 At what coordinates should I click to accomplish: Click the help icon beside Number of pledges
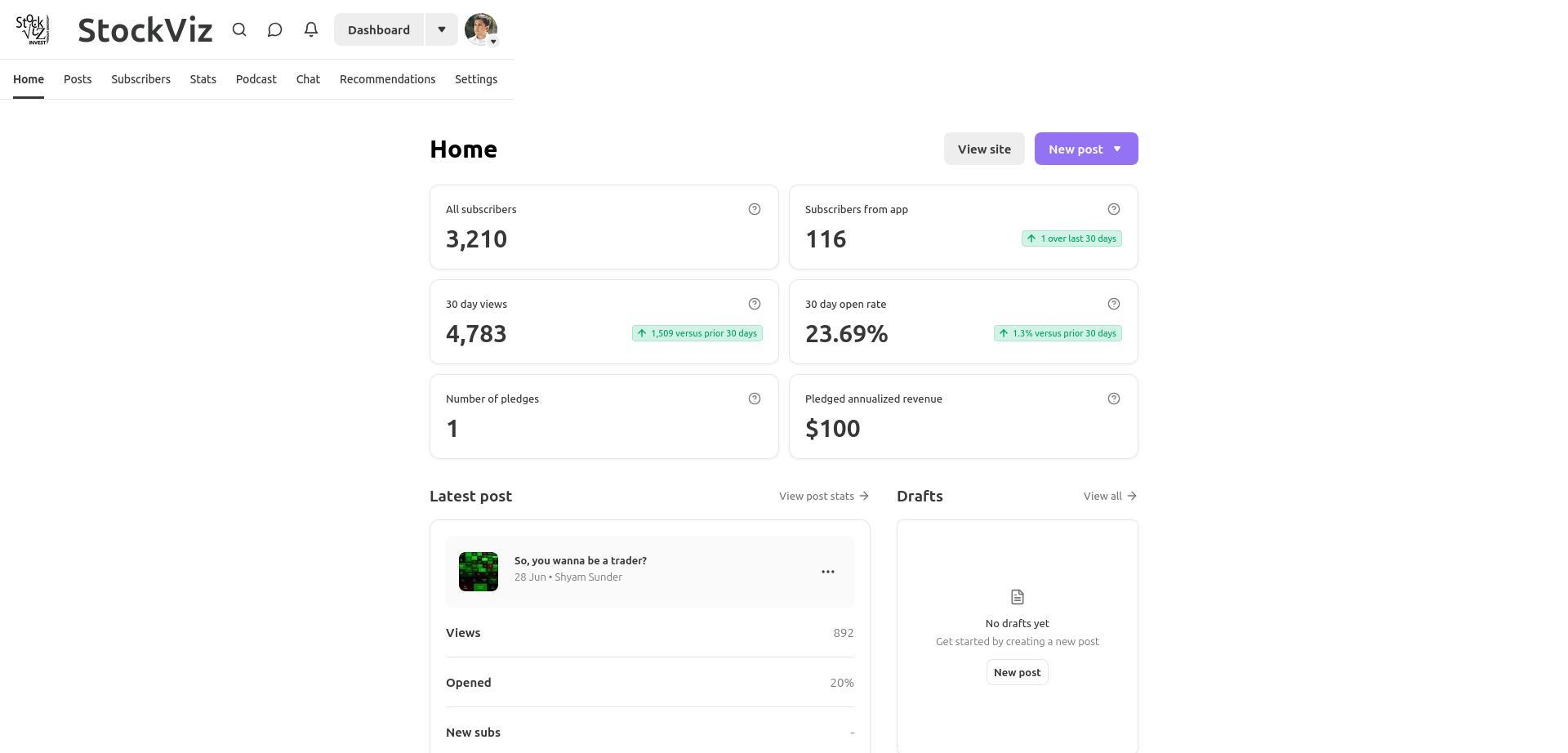point(754,399)
